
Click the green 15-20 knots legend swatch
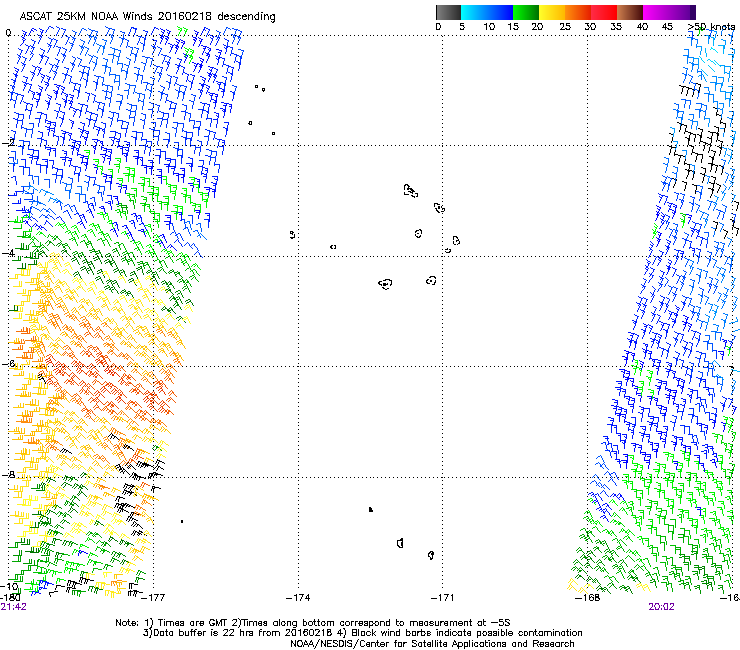pos(526,12)
